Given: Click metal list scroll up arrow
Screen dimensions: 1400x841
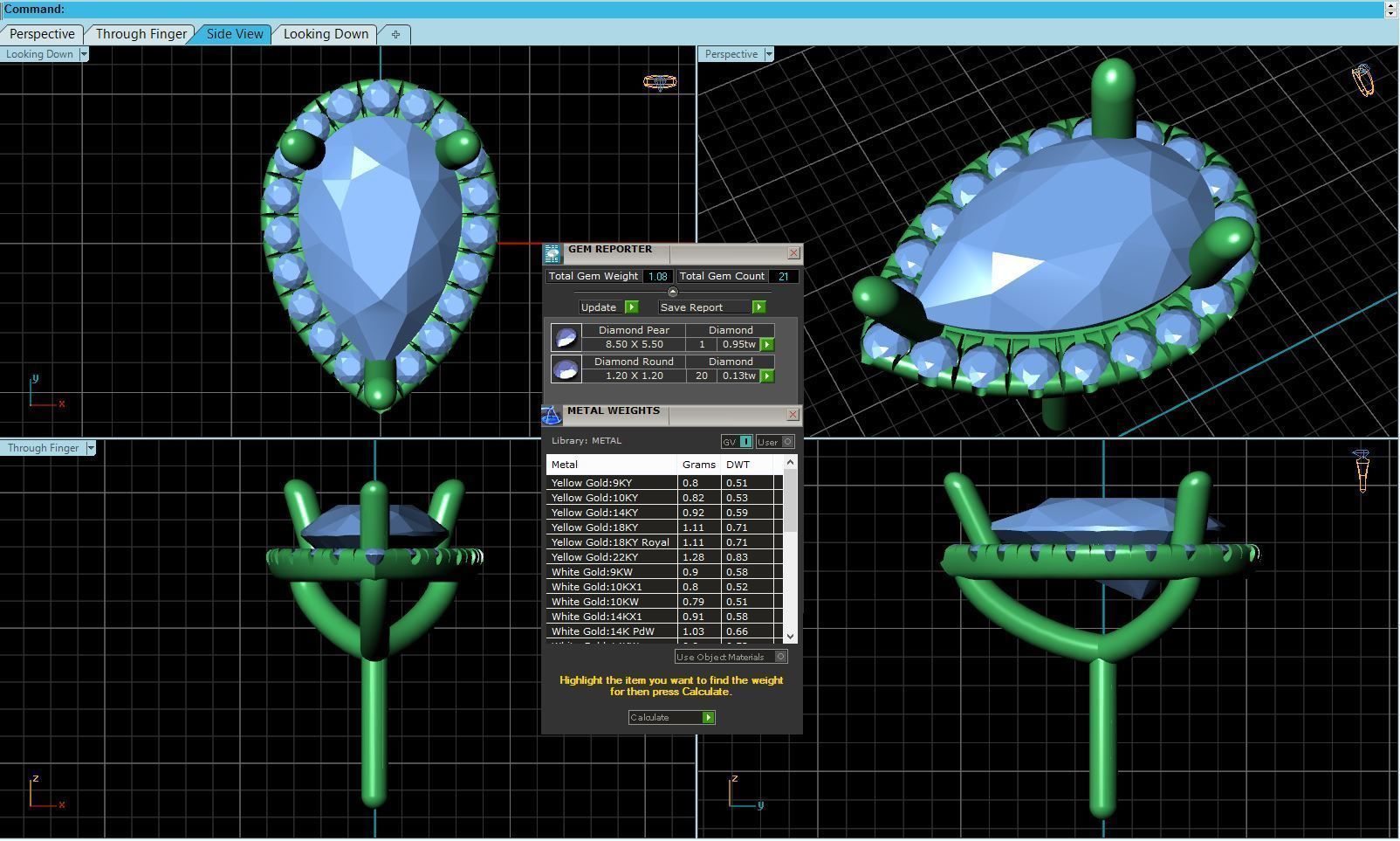Looking at the screenshot, I should 790,462.
